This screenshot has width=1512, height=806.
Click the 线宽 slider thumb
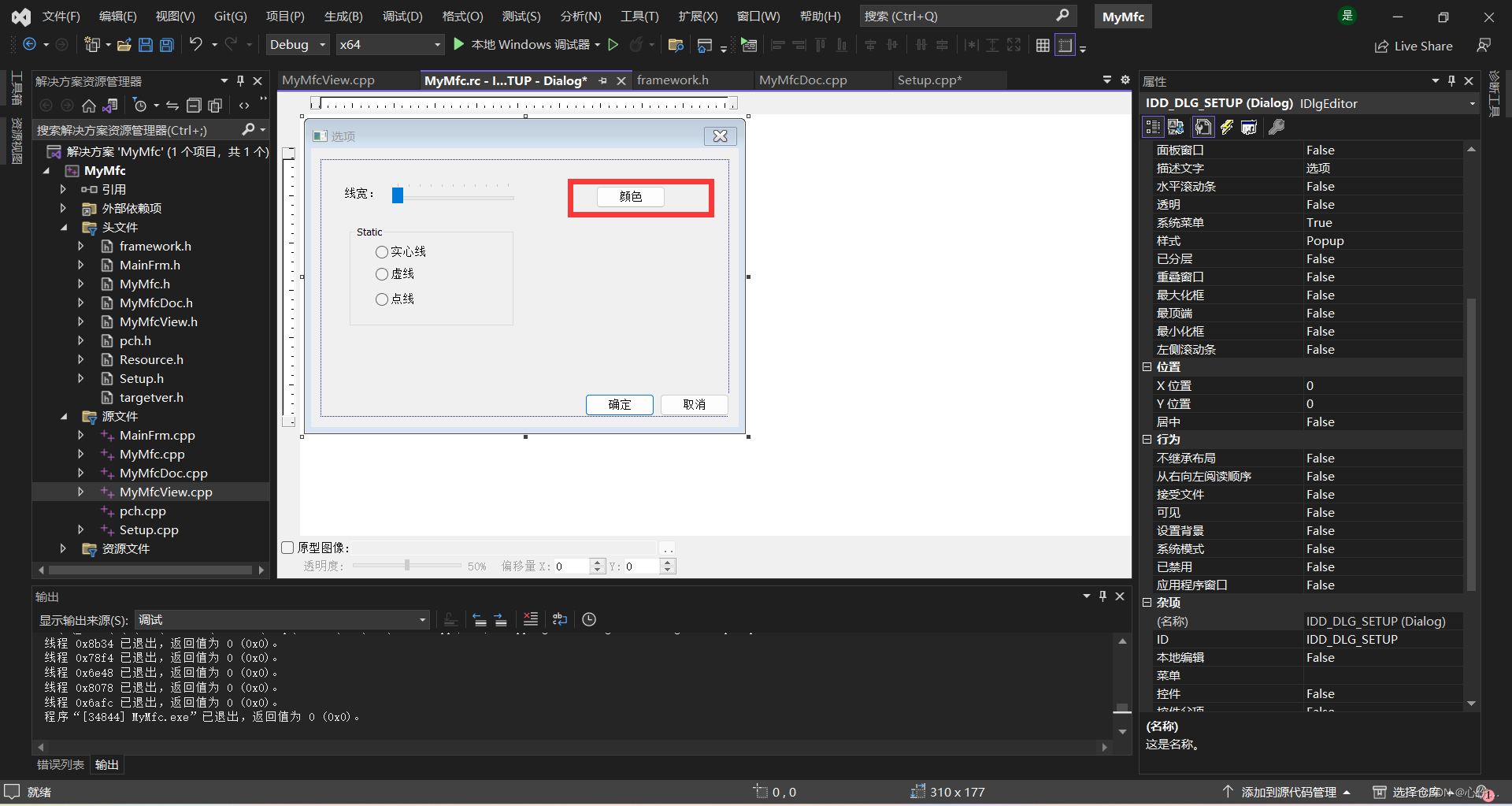(398, 195)
